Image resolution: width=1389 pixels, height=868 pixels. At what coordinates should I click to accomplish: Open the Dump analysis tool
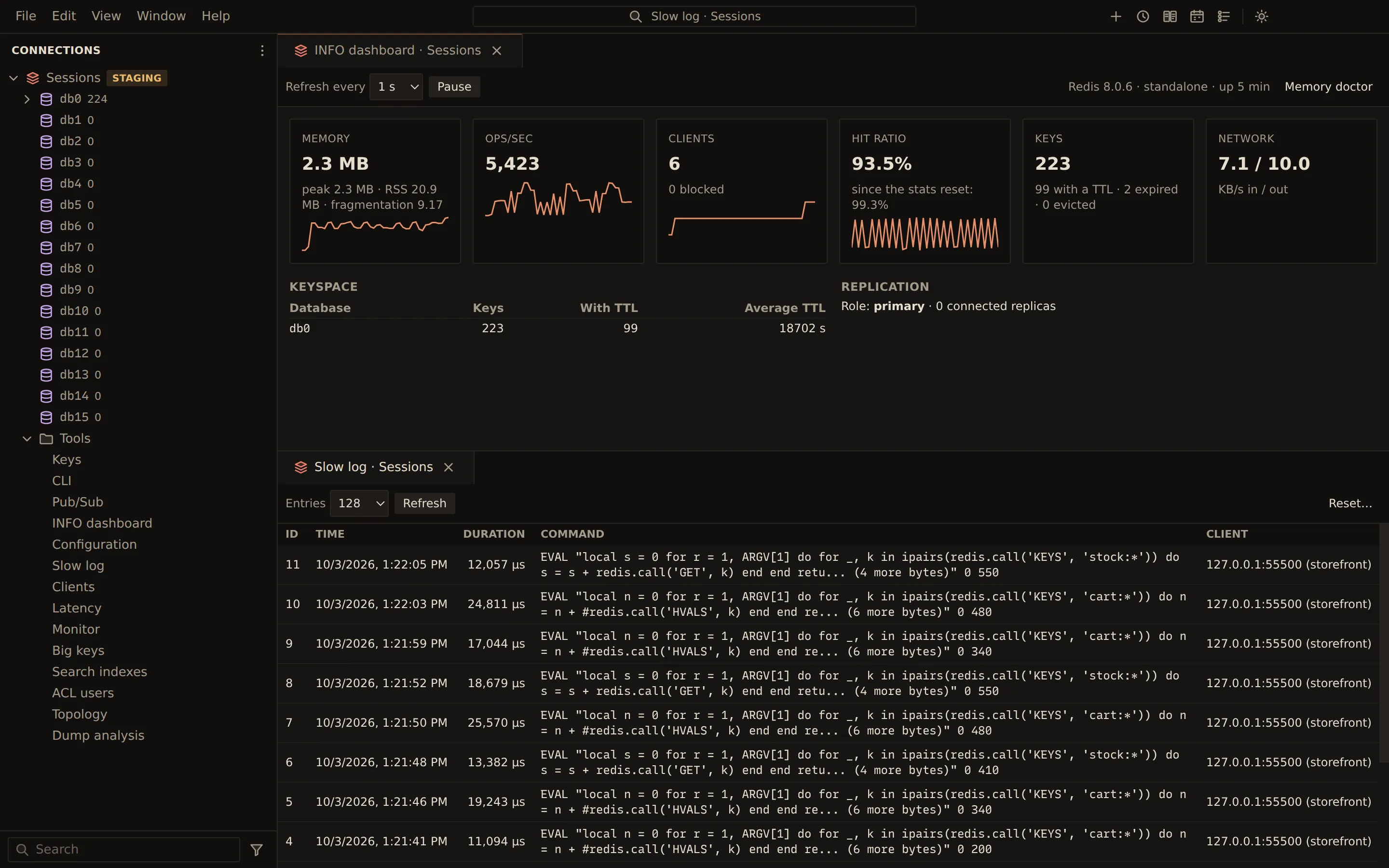98,736
